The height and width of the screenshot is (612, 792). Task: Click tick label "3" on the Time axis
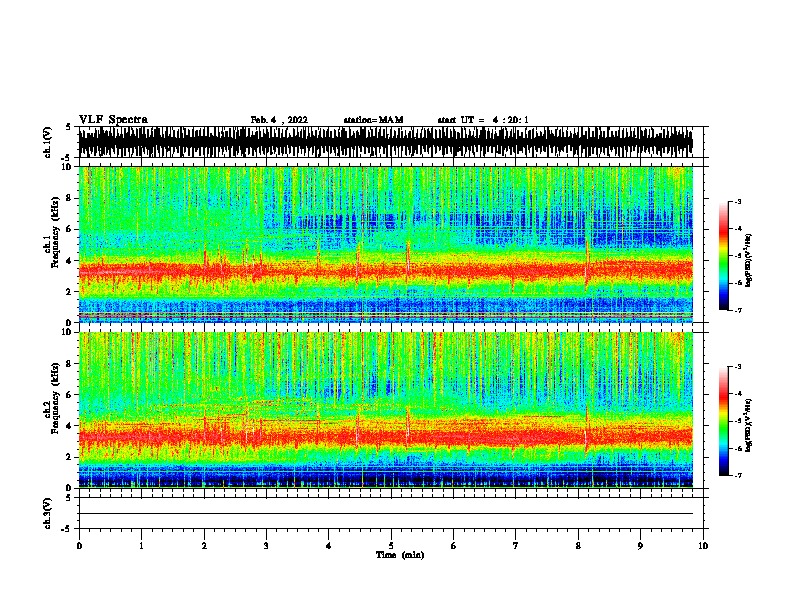tap(266, 546)
